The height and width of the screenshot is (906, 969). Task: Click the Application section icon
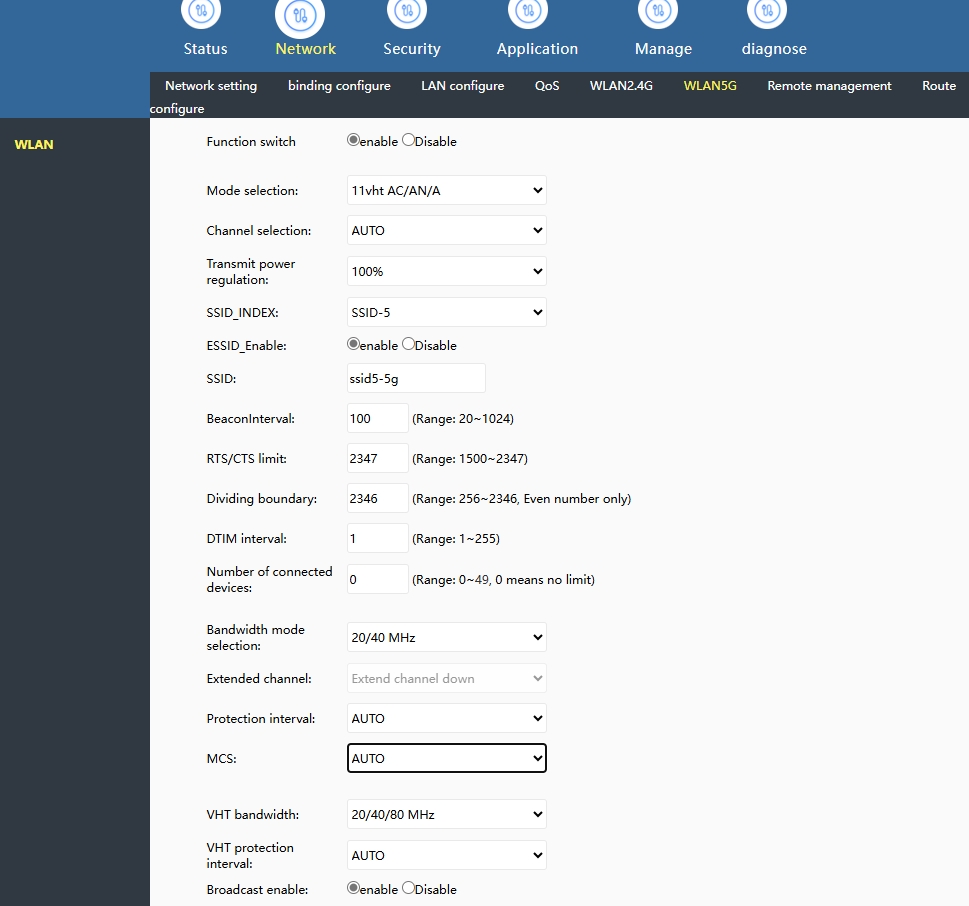(x=527, y=12)
